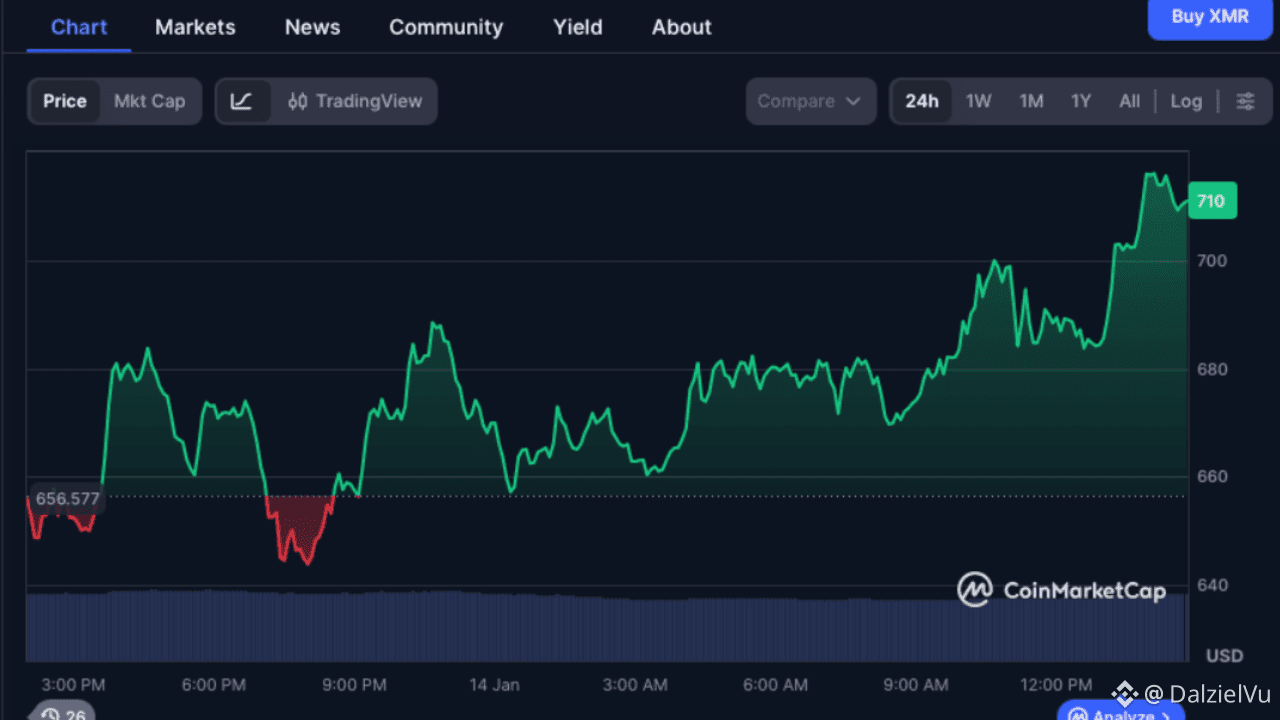Screen dimensions: 1280x720
Task: Select the 1Y time range
Action: 1081,101
